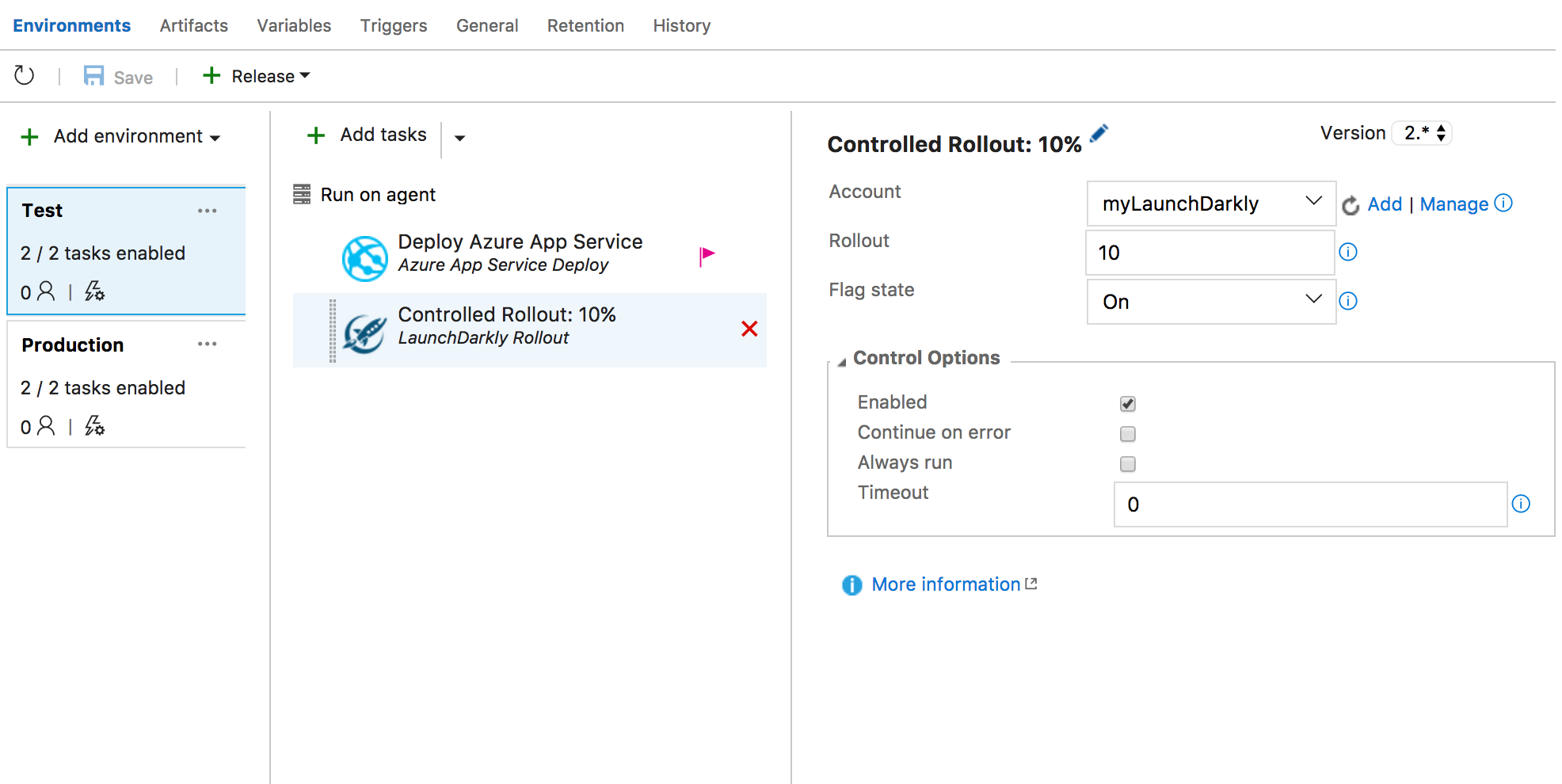Switch to the Retention tab
The image size is (1562, 784).
(585, 25)
